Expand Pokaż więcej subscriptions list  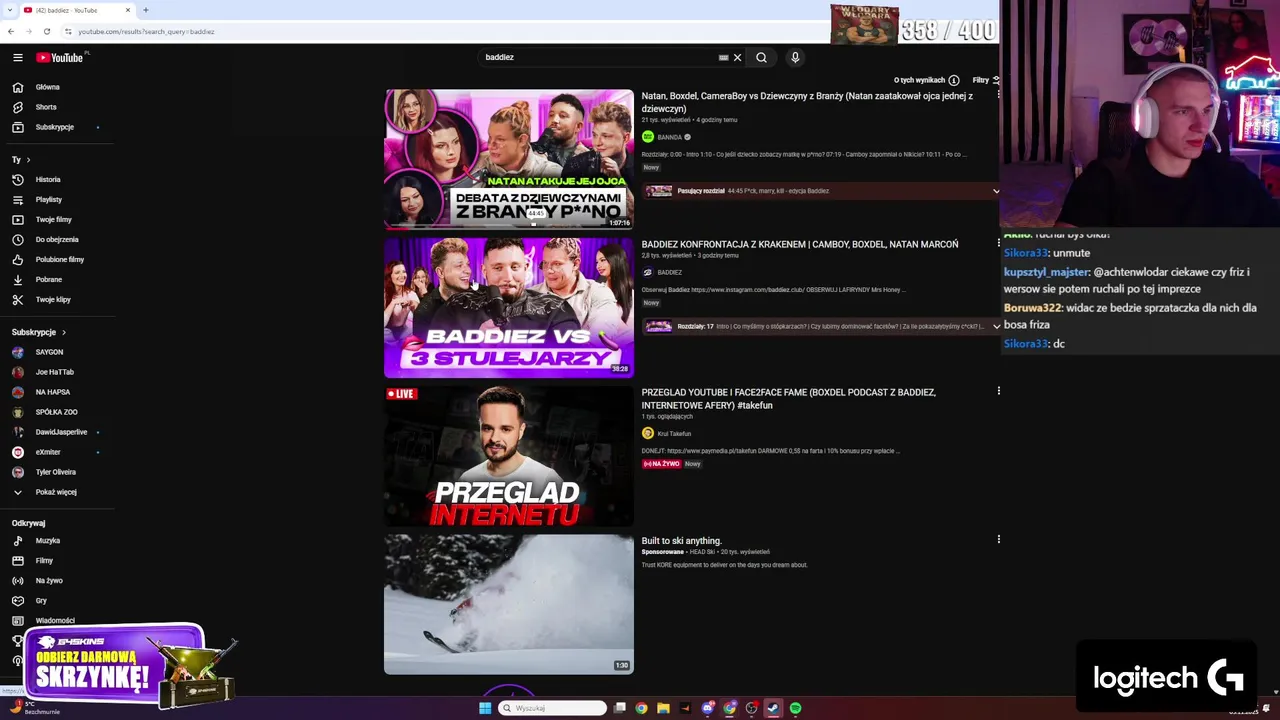click(56, 492)
